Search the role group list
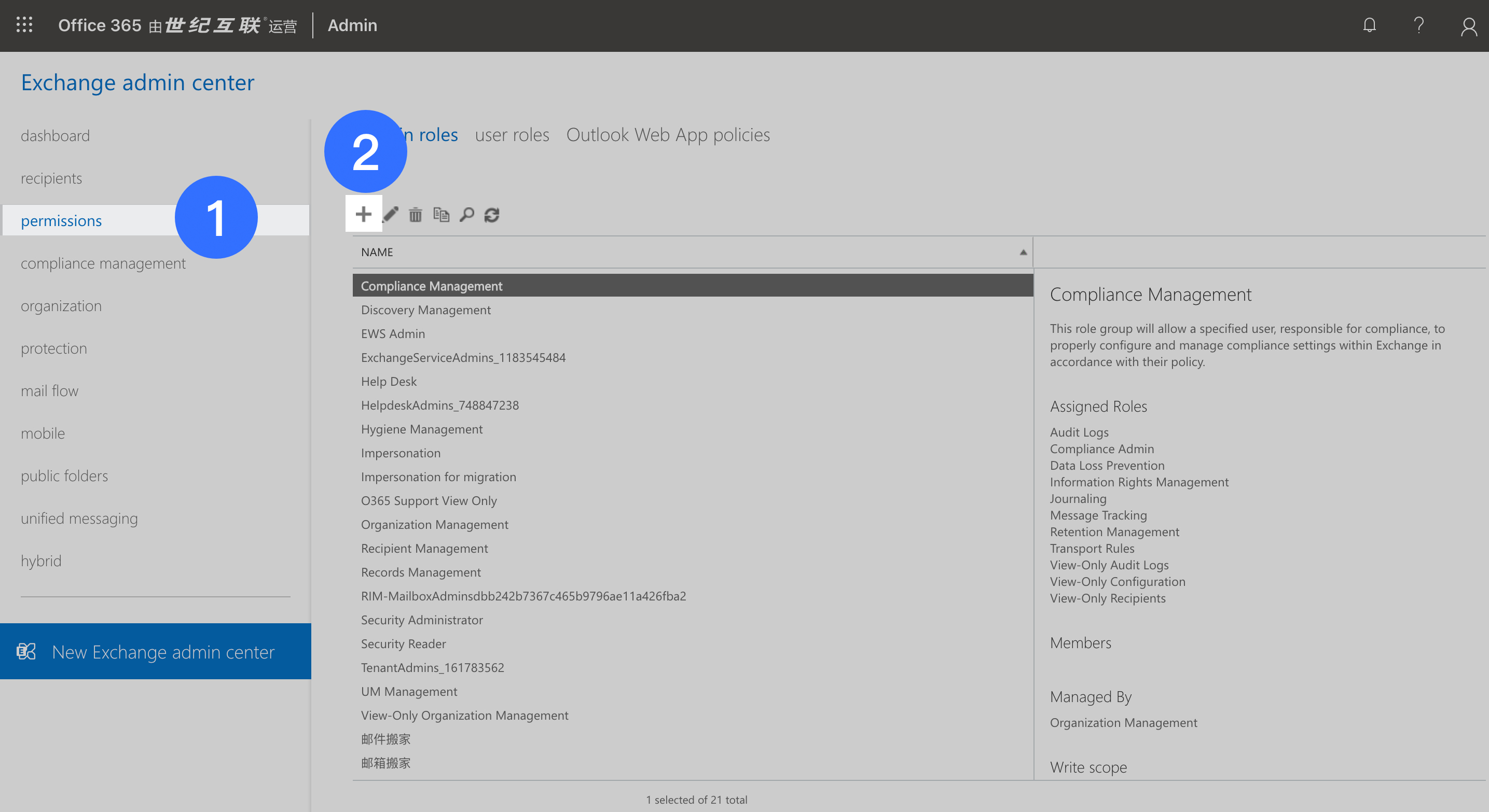1489x812 pixels. point(466,214)
